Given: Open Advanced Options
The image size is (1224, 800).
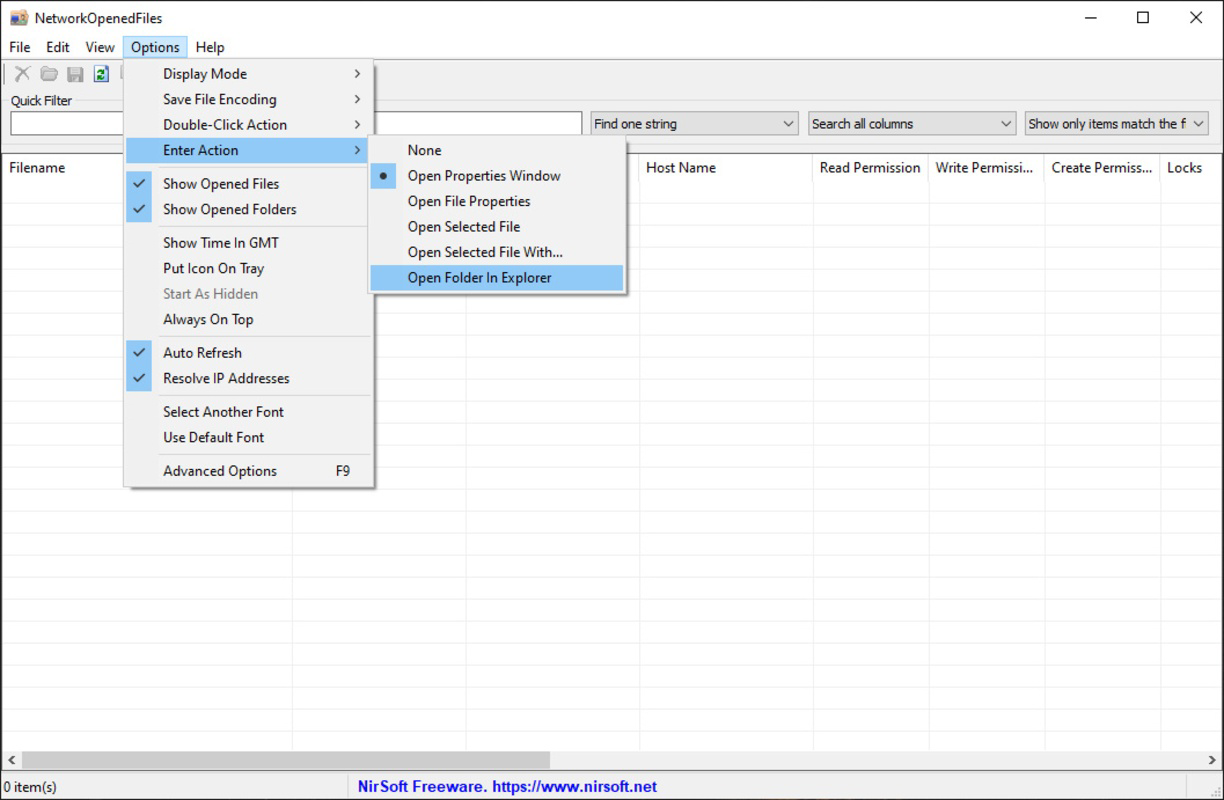Looking at the screenshot, I should tap(249, 471).
